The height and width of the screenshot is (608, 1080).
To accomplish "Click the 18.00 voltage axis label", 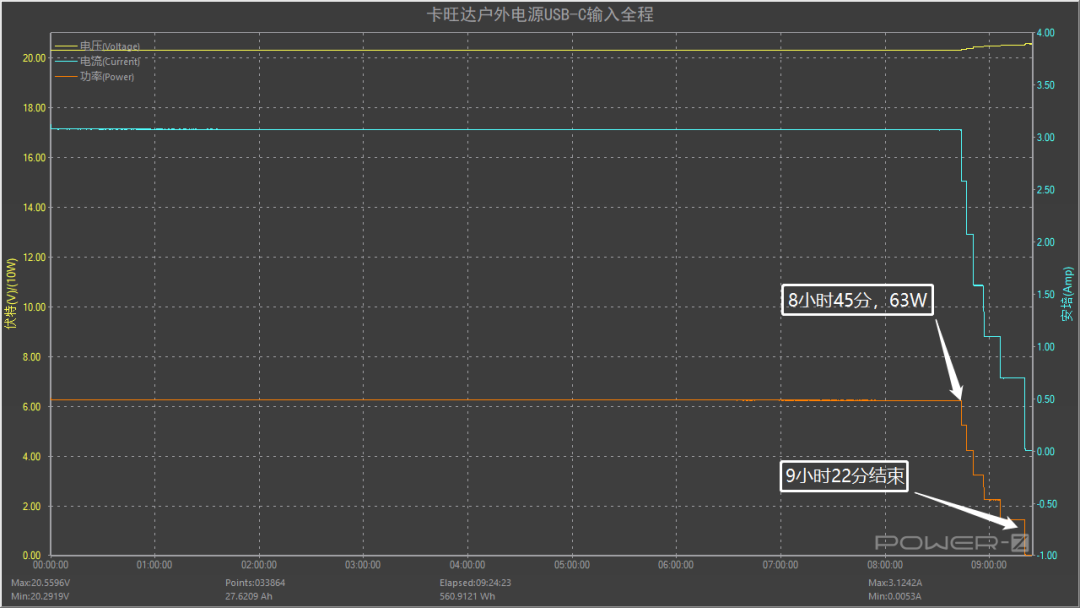I will tap(34, 108).
